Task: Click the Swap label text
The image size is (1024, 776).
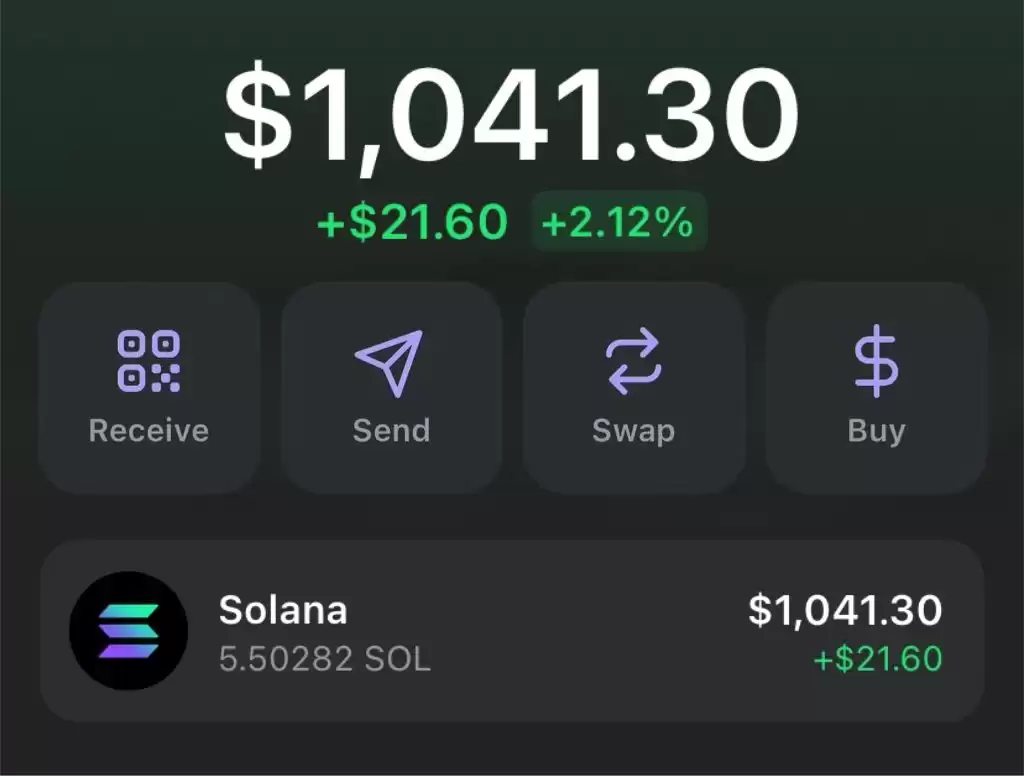Action: 633,432
